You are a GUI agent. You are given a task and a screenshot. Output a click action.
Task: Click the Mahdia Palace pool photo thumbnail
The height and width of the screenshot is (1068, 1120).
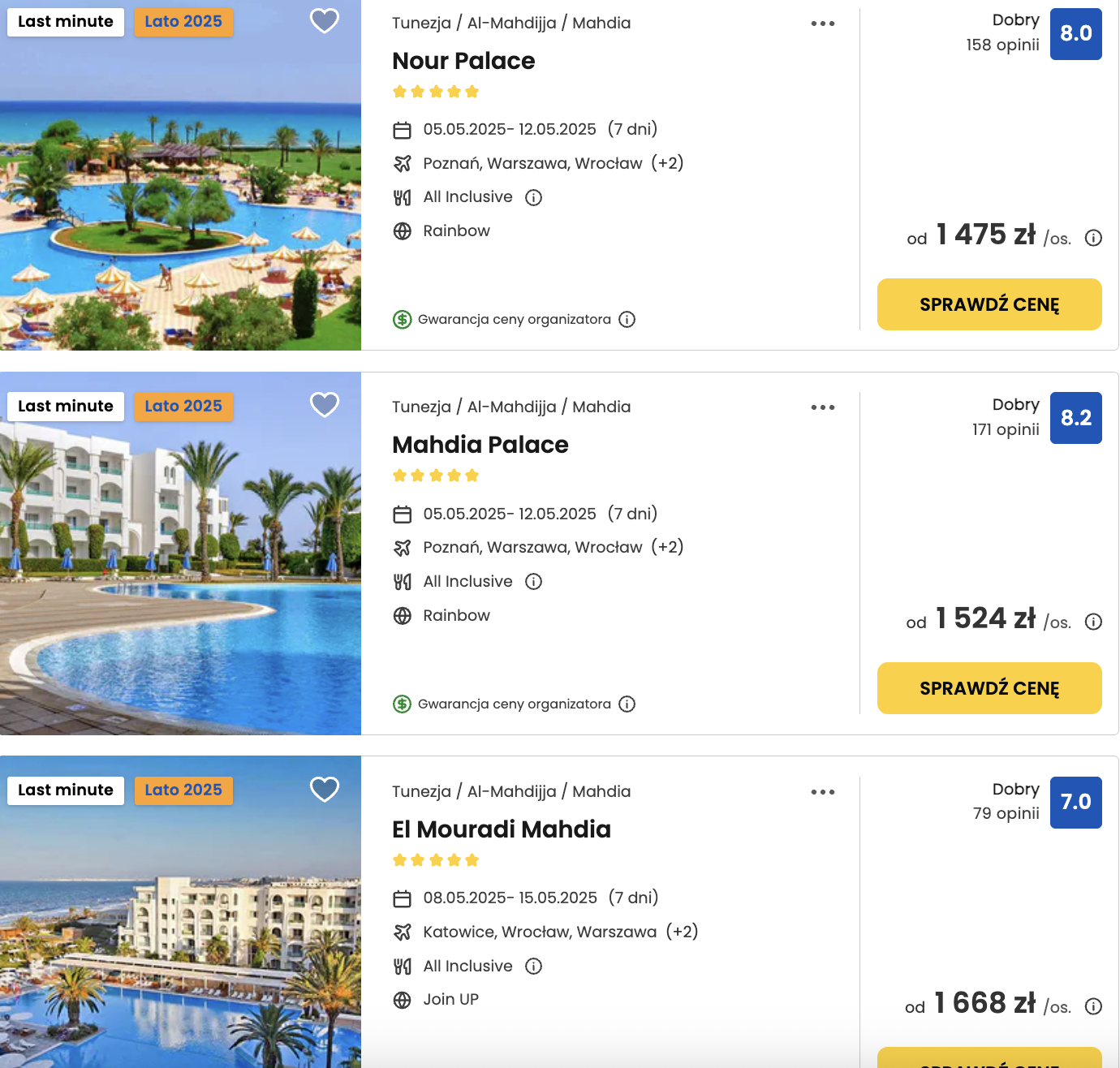180,553
